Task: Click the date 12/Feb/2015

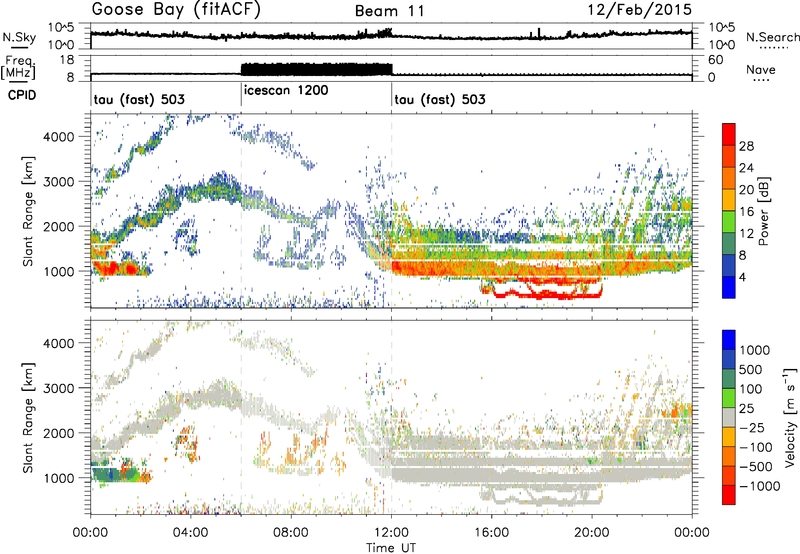Action: pos(639,10)
